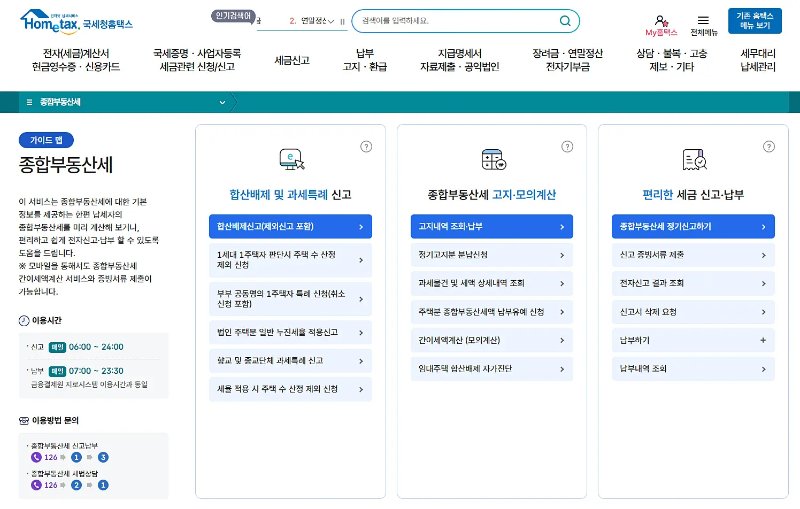800x509 pixels.
Task: Open 간이세액계산 (모의계산)
Action: [491, 340]
